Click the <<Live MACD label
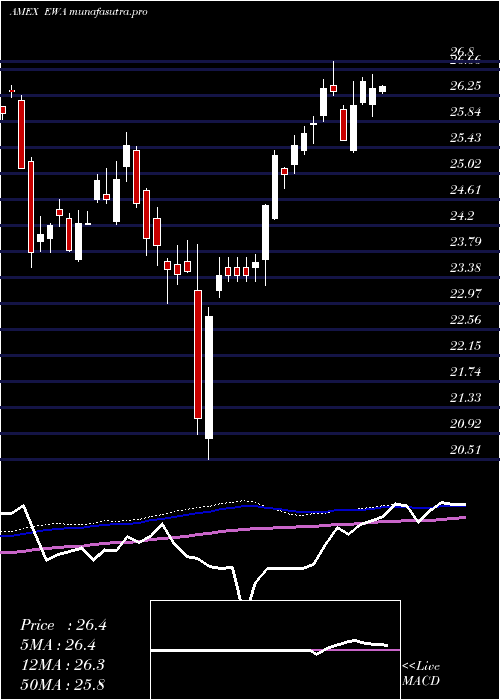 [x=421, y=673]
